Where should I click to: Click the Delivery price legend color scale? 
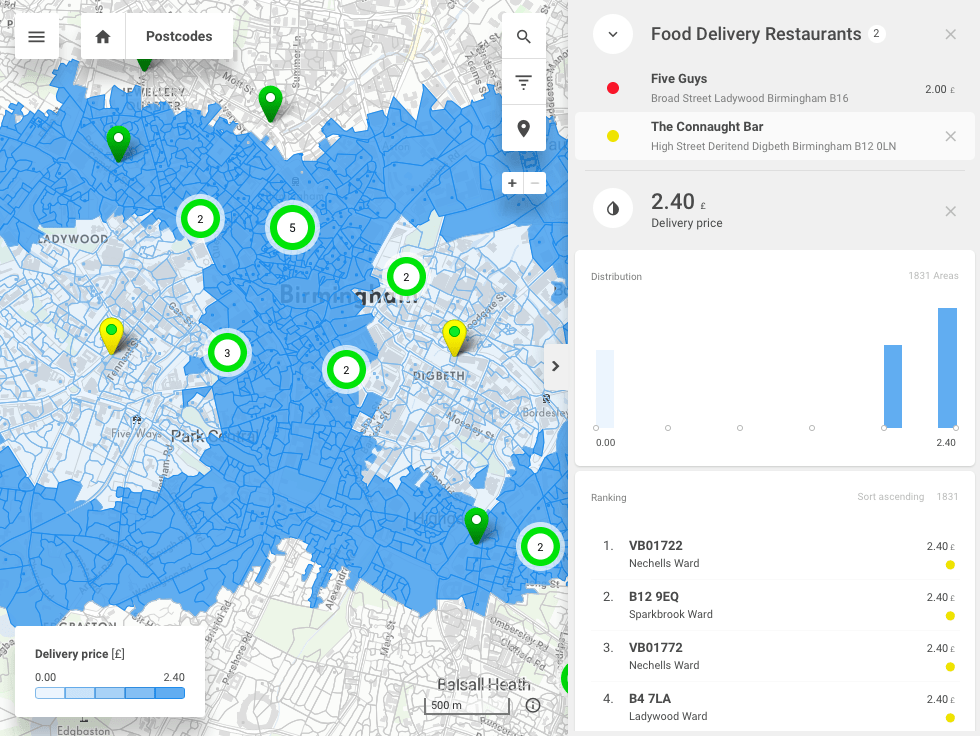click(x=110, y=693)
